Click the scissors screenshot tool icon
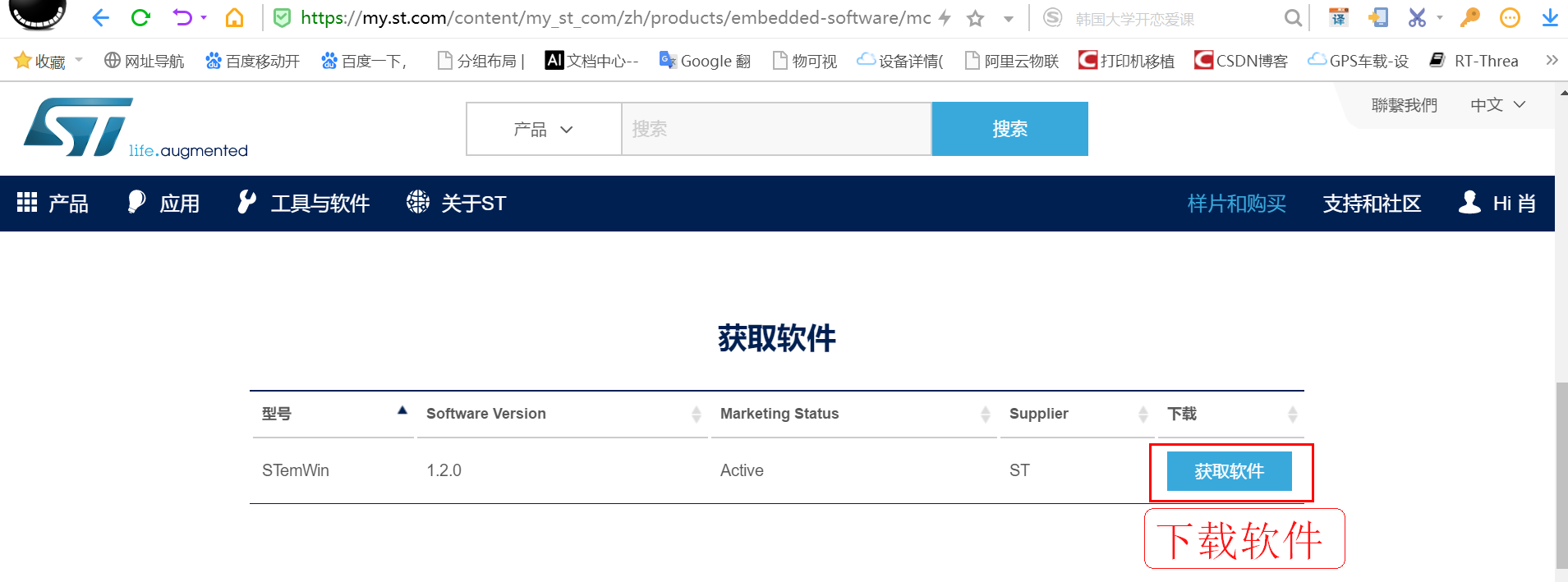Image resolution: width=1568 pixels, height=582 pixels. pos(1418,17)
